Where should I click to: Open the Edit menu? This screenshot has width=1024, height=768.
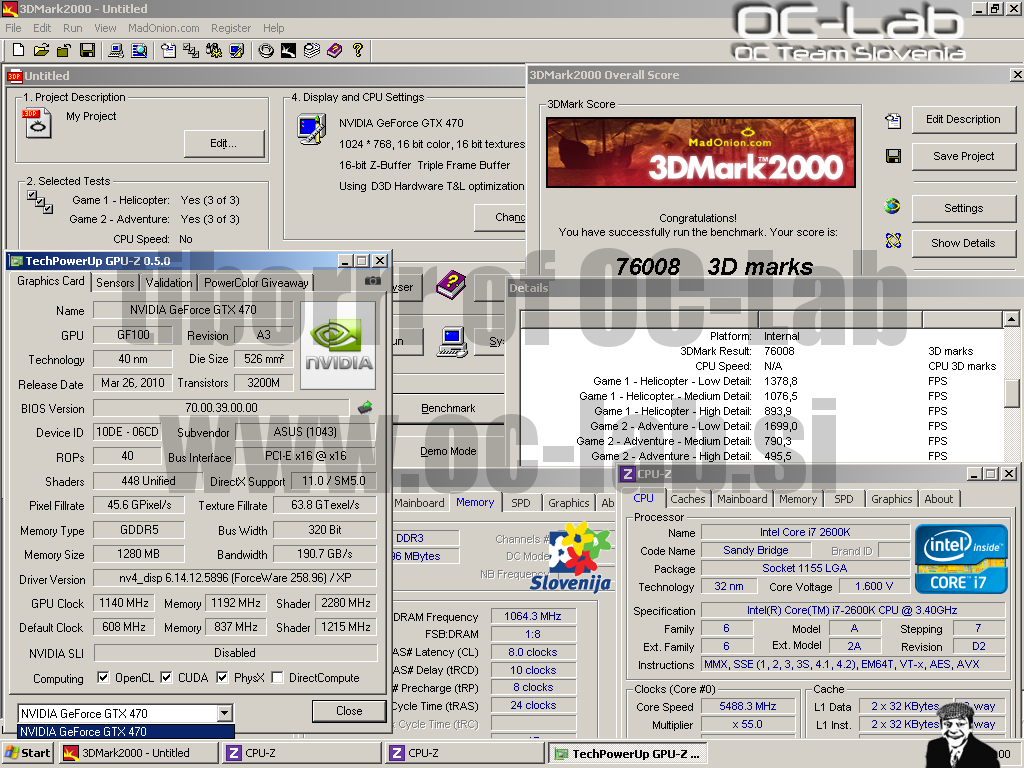pos(42,28)
